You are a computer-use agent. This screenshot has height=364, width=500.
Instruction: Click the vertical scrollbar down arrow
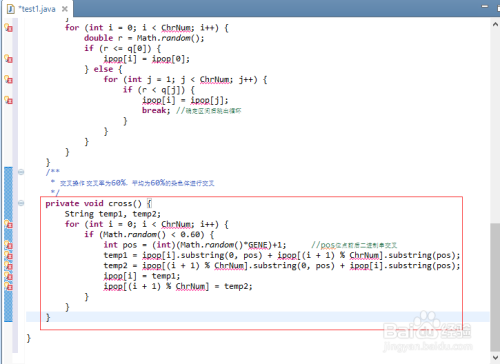[495, 358]
